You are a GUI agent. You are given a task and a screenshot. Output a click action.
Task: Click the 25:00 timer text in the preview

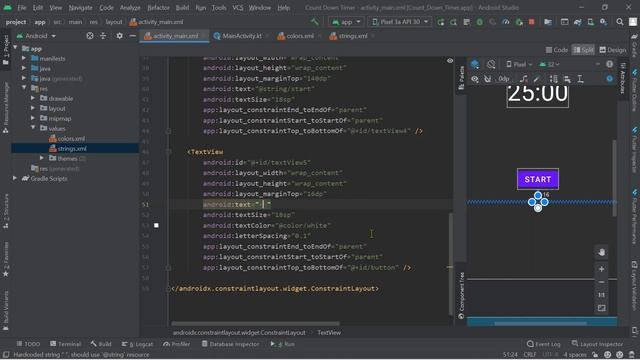(x=538, y=95)
